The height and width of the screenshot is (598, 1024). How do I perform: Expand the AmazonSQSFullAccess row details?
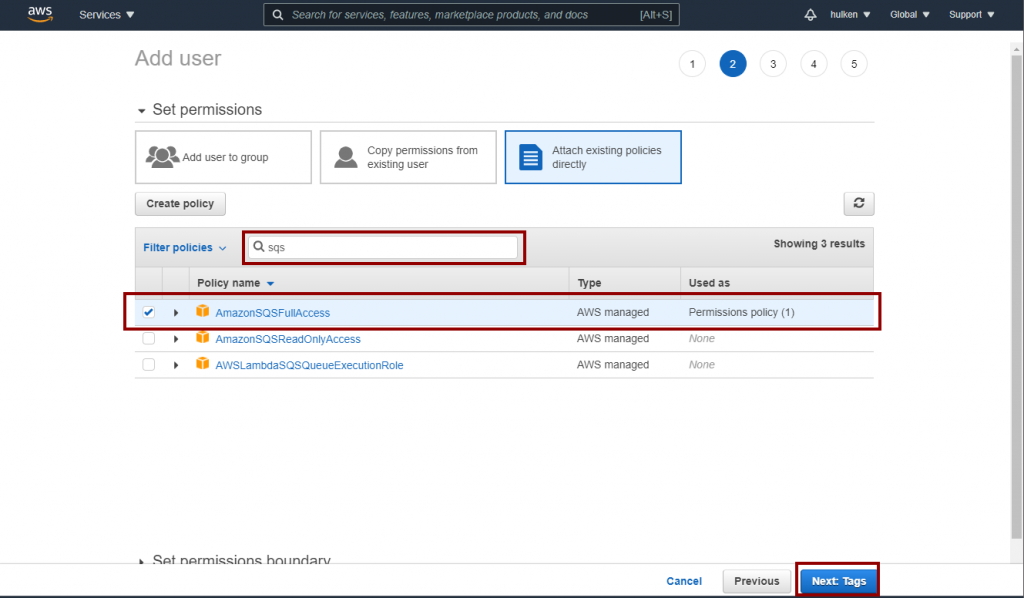coord(176,313)
